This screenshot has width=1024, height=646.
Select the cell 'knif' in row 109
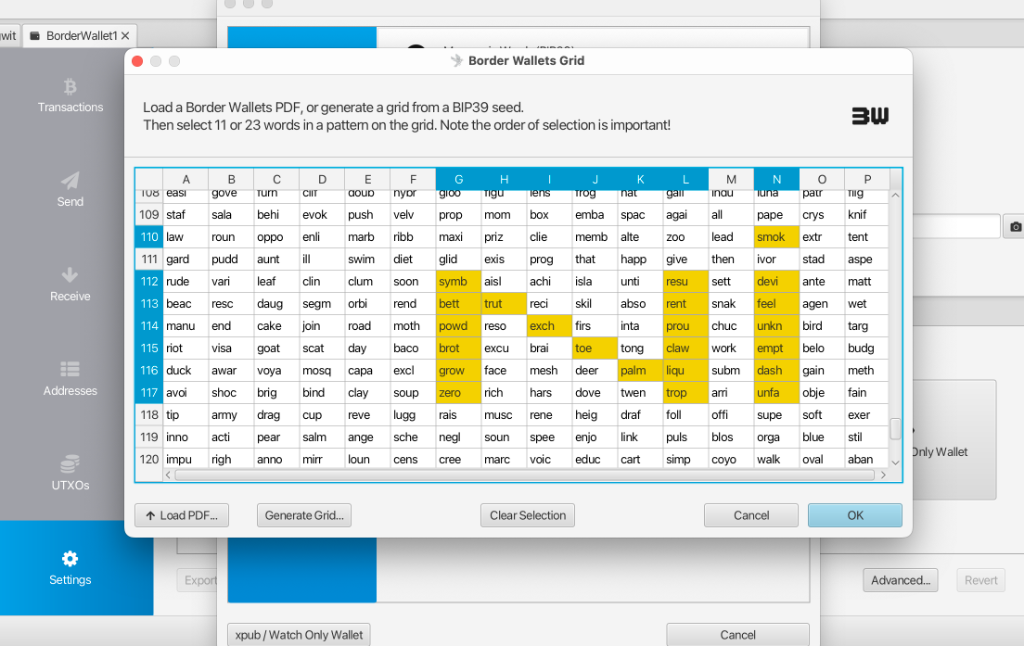point(867,215)
